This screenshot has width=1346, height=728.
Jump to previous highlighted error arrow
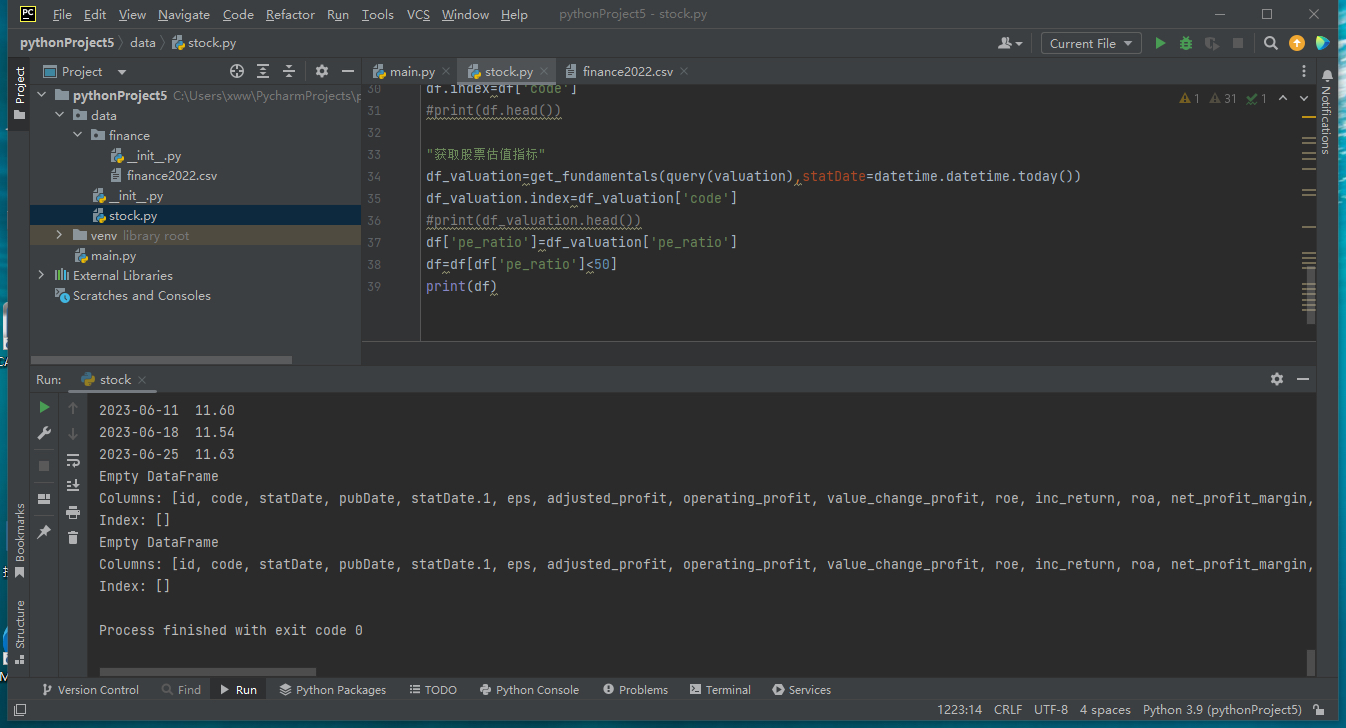[x=1283, y=98]
